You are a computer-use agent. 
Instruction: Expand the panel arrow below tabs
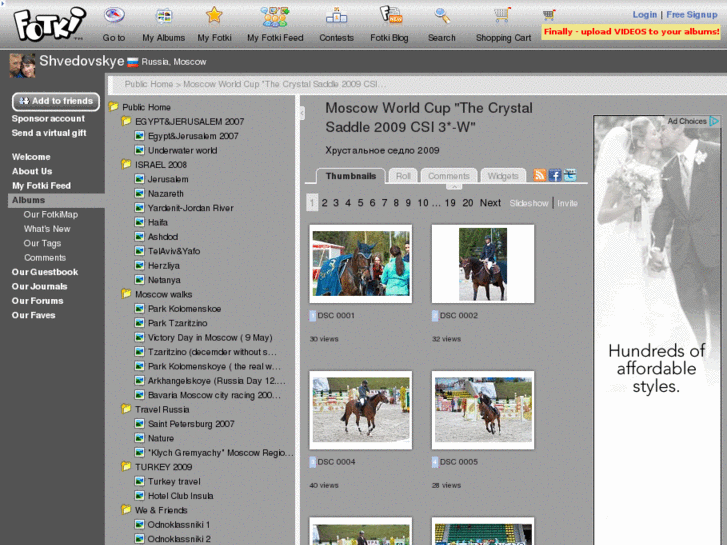454,186
